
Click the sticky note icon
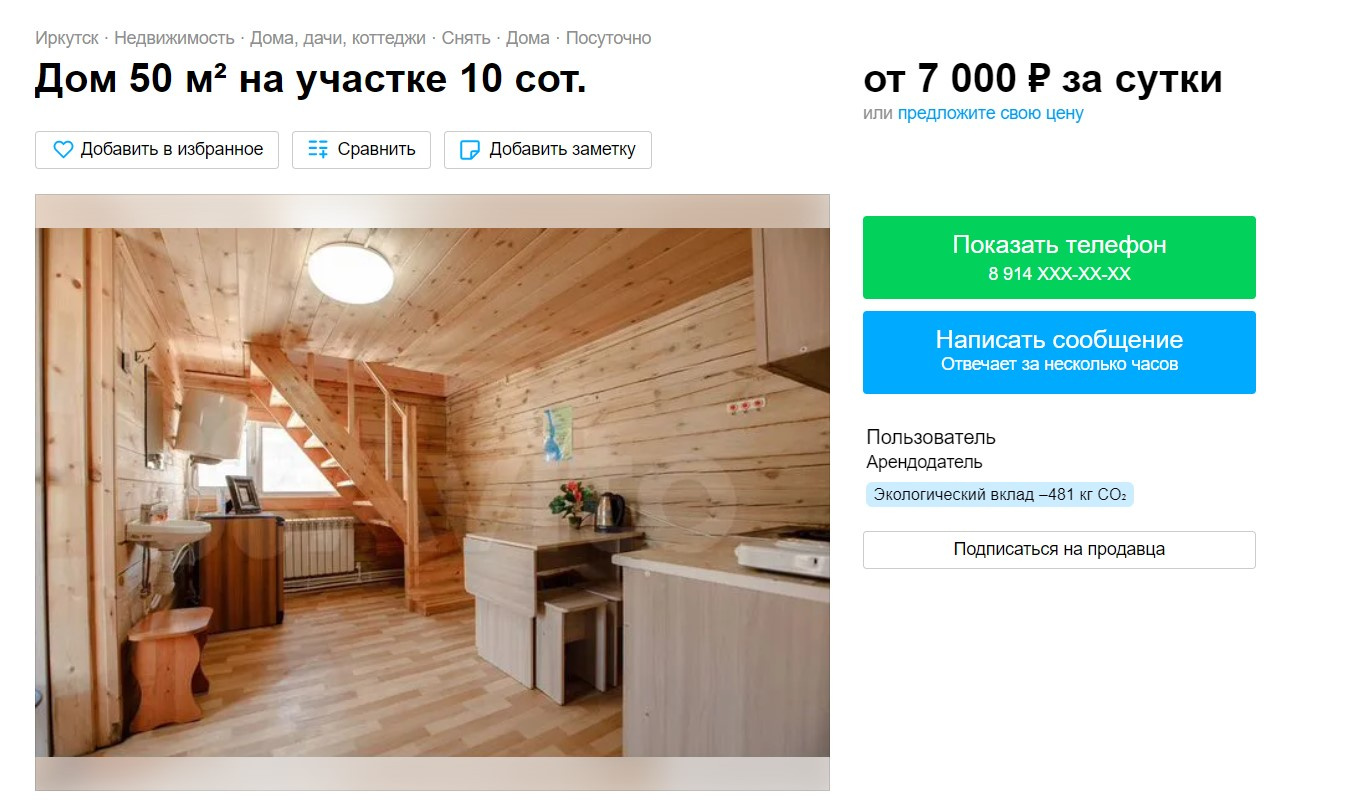click(469, 150)
